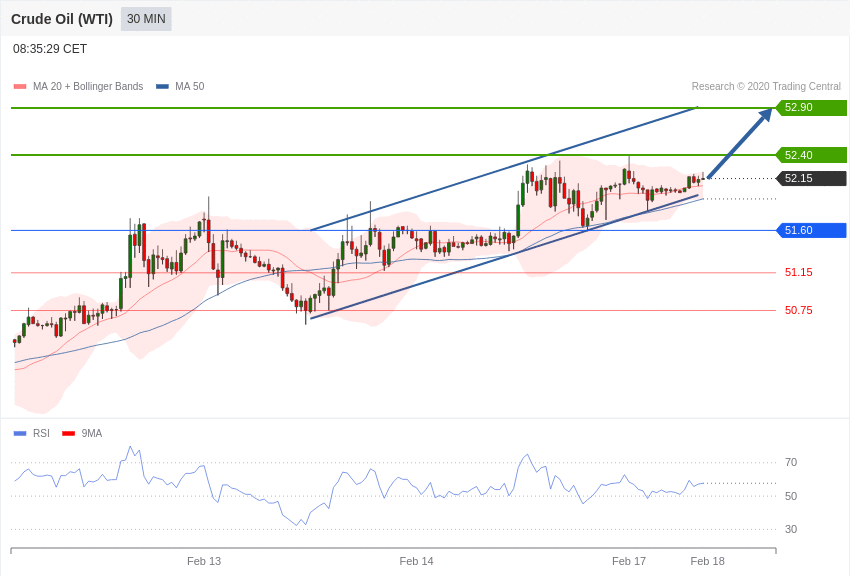850x576 pixels.
Task: Click the Crude Oil (WTI) title
Action: (62, 20)
